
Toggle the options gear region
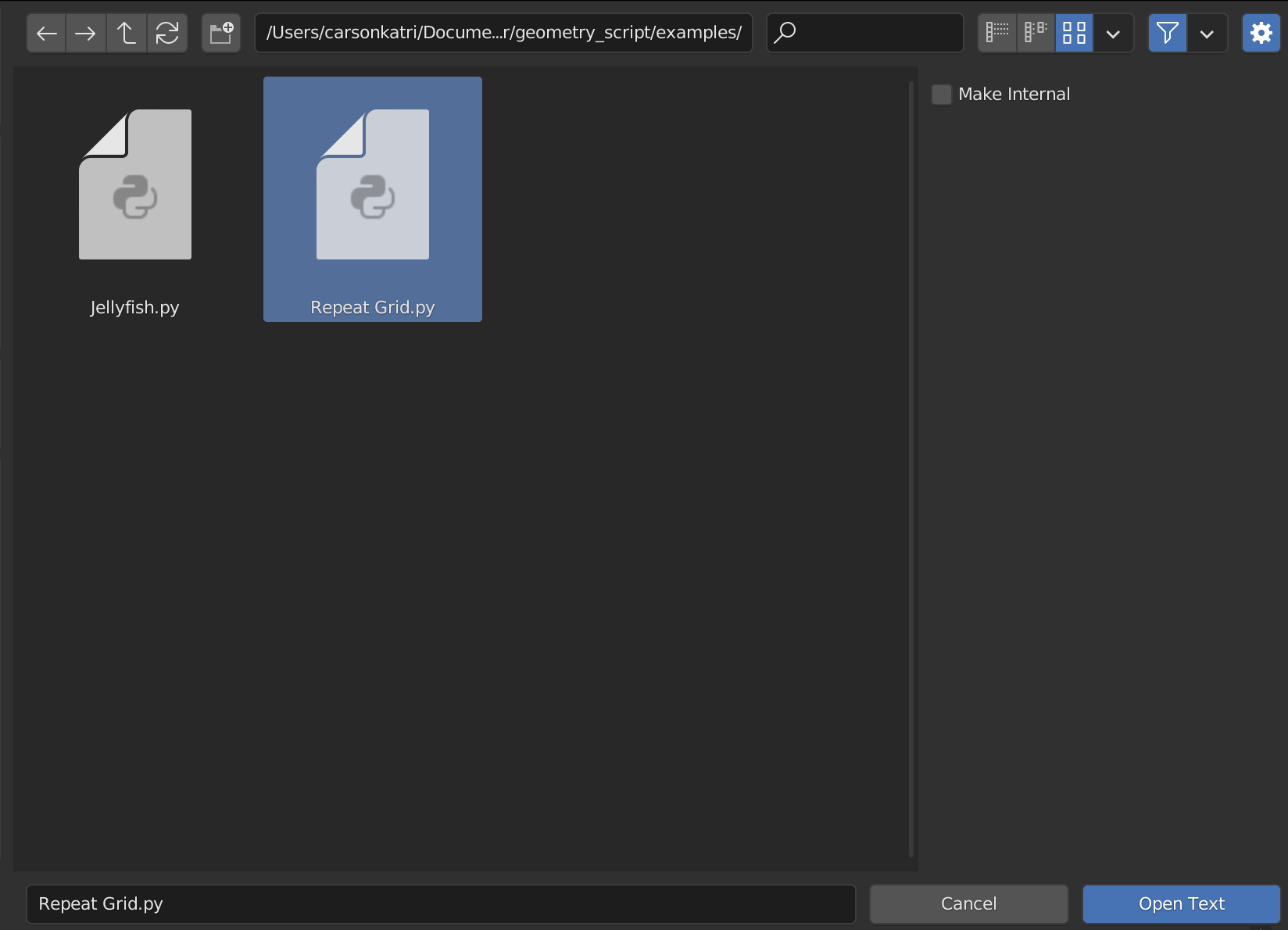coord(1261,33)
